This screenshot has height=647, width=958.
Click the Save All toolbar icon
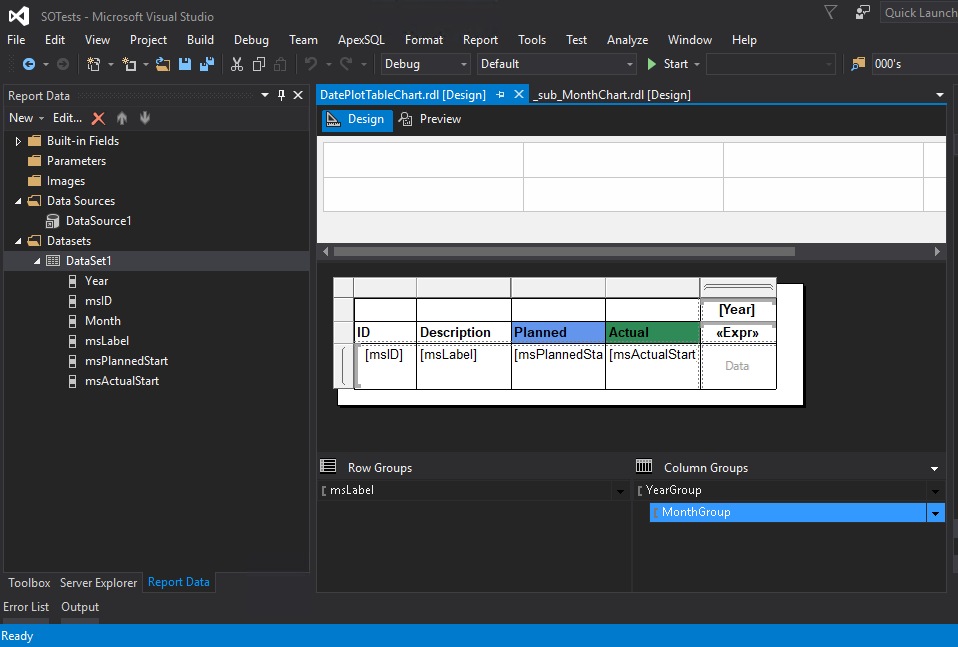coord(207,64)
